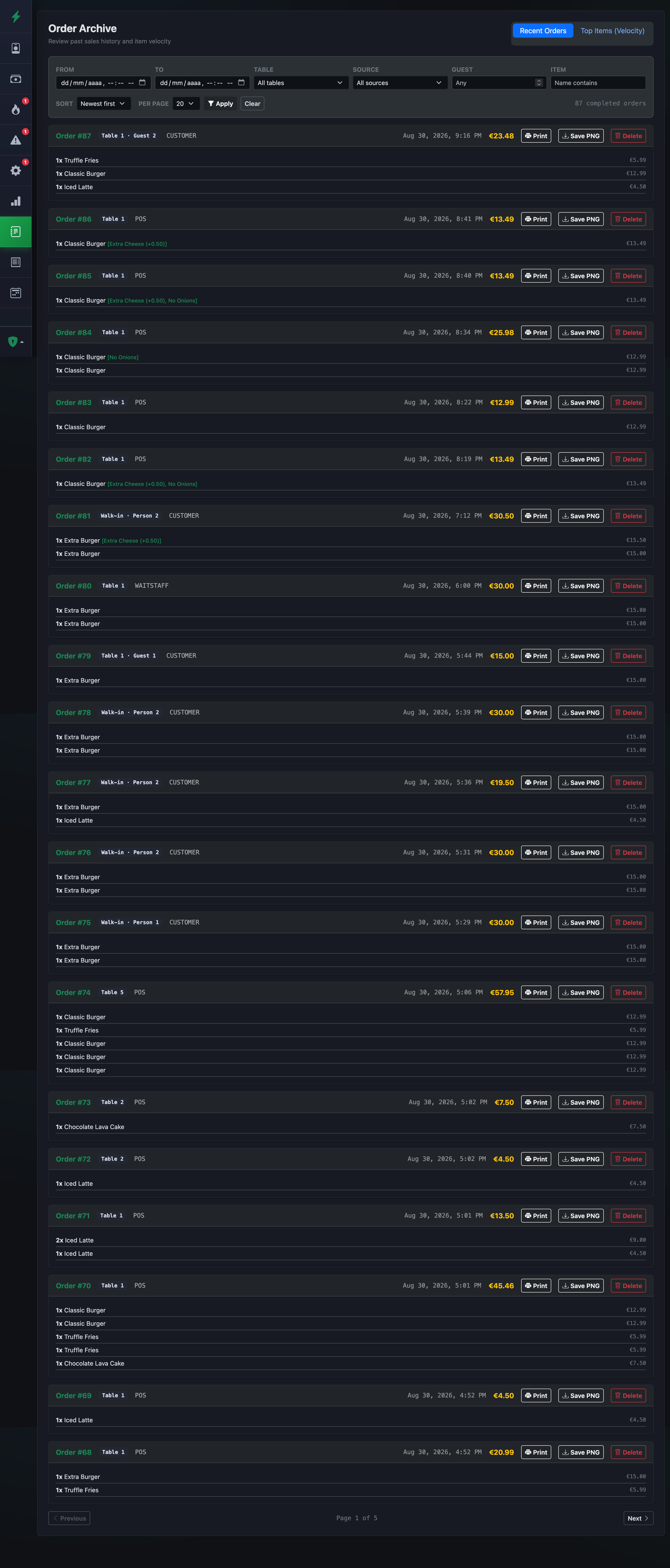Print Order #80
Viewport: 670px width, 1568px height.
536,586
